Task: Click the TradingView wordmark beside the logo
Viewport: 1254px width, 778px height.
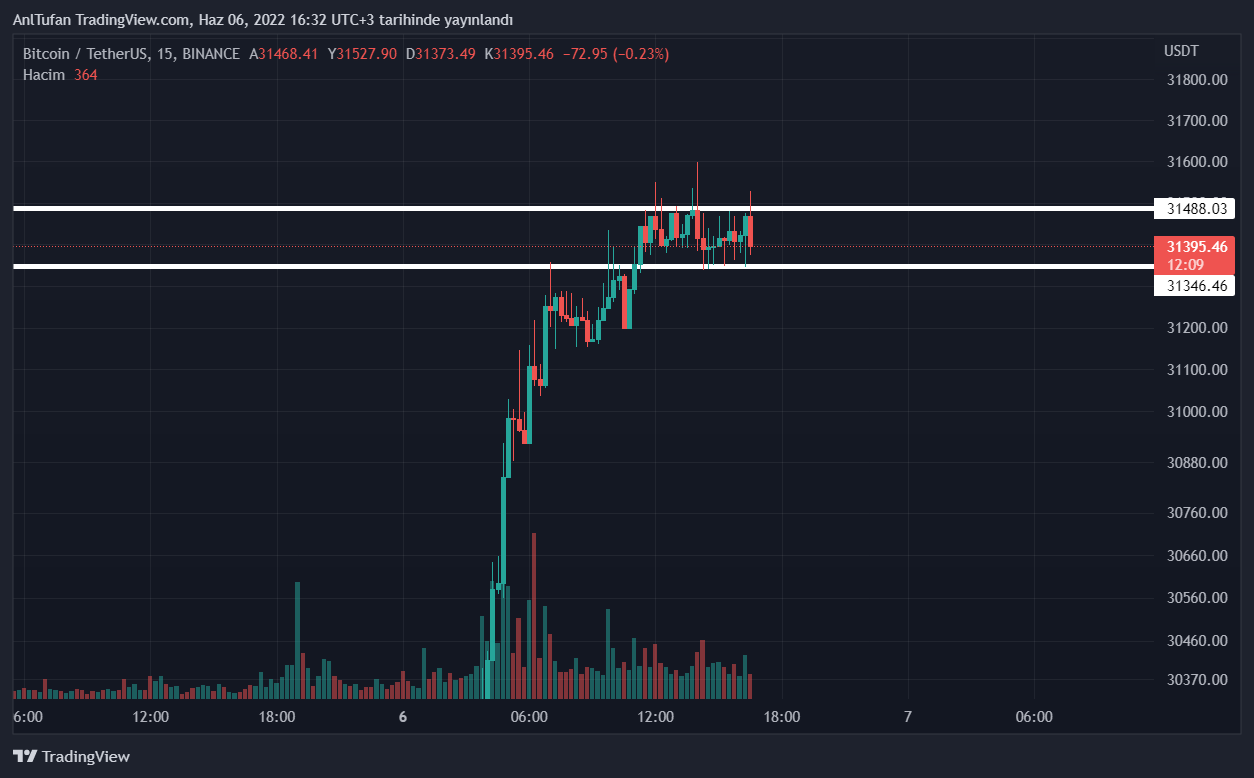Action: [86, 757]
